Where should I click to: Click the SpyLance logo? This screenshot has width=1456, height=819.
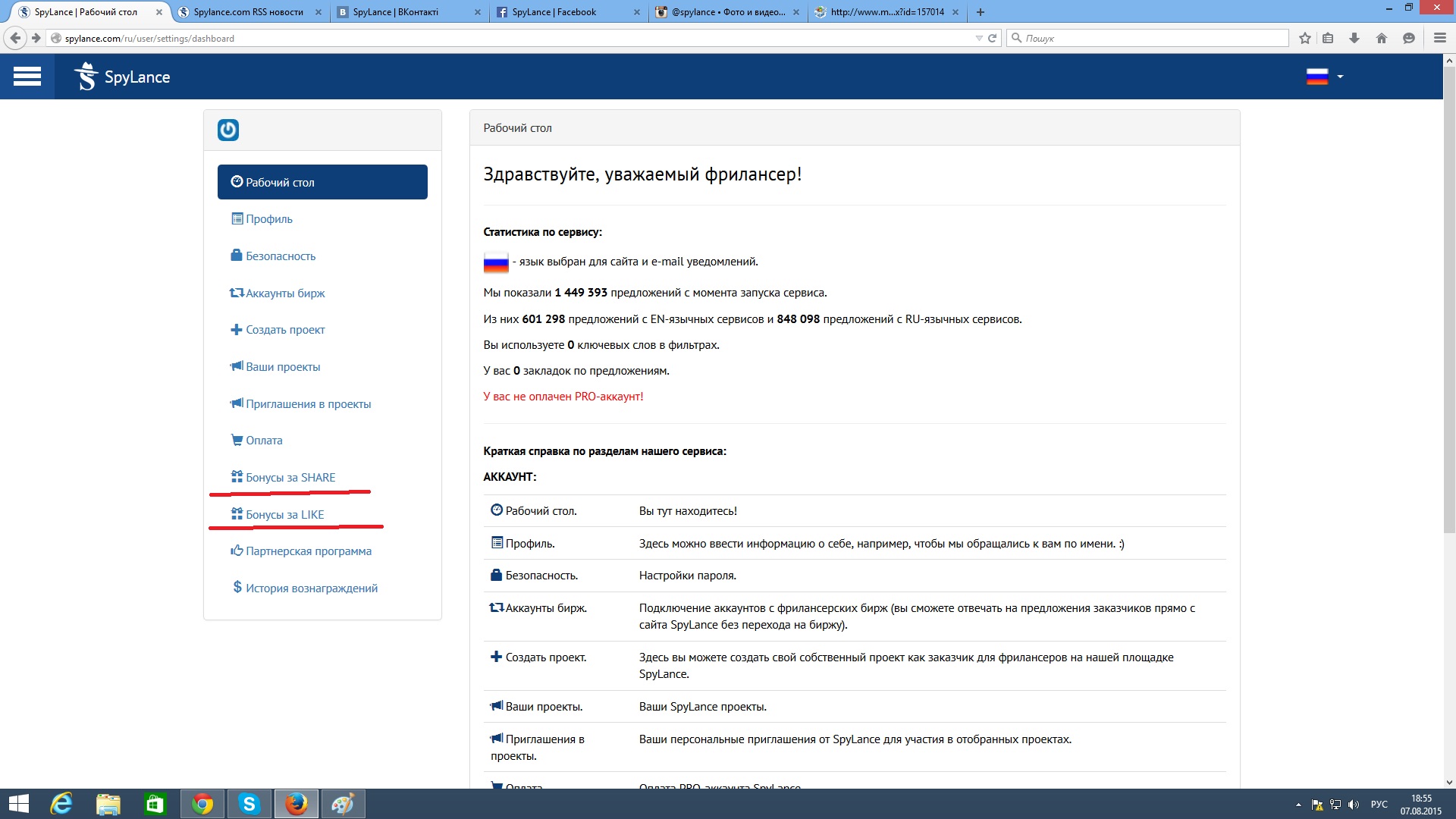(x=122, y=77)
